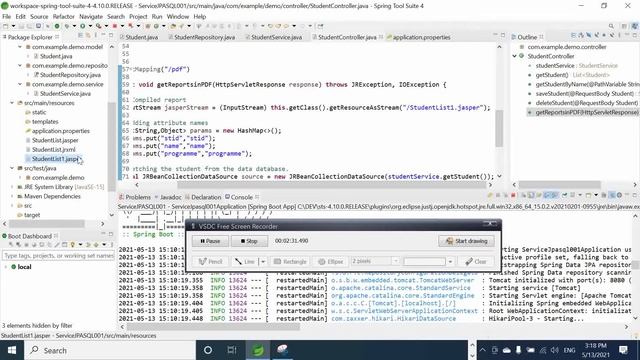
Task: Open the File menu
Action: [7, 17]
